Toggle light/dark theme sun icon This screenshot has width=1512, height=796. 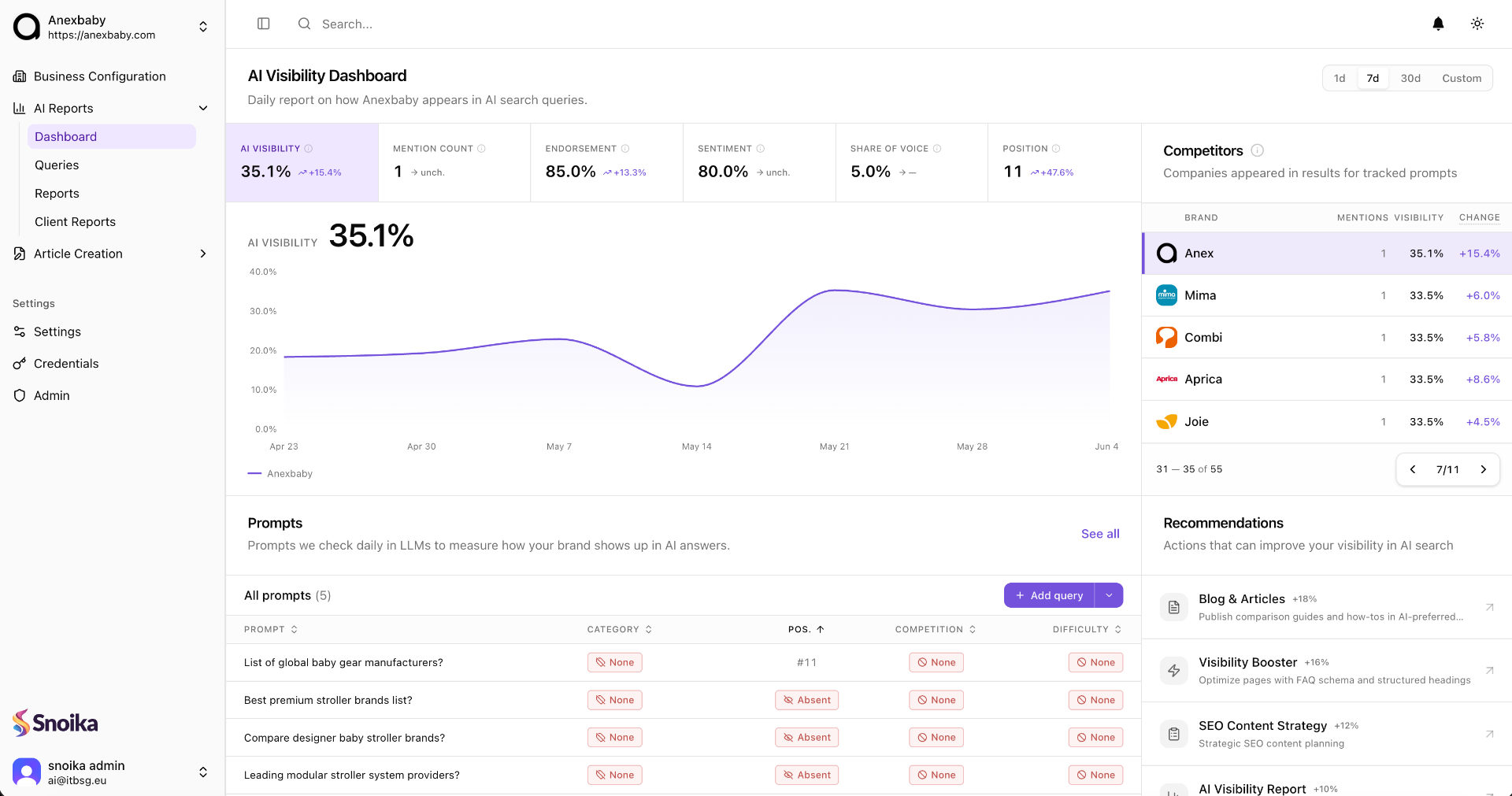pos(1477,24)
